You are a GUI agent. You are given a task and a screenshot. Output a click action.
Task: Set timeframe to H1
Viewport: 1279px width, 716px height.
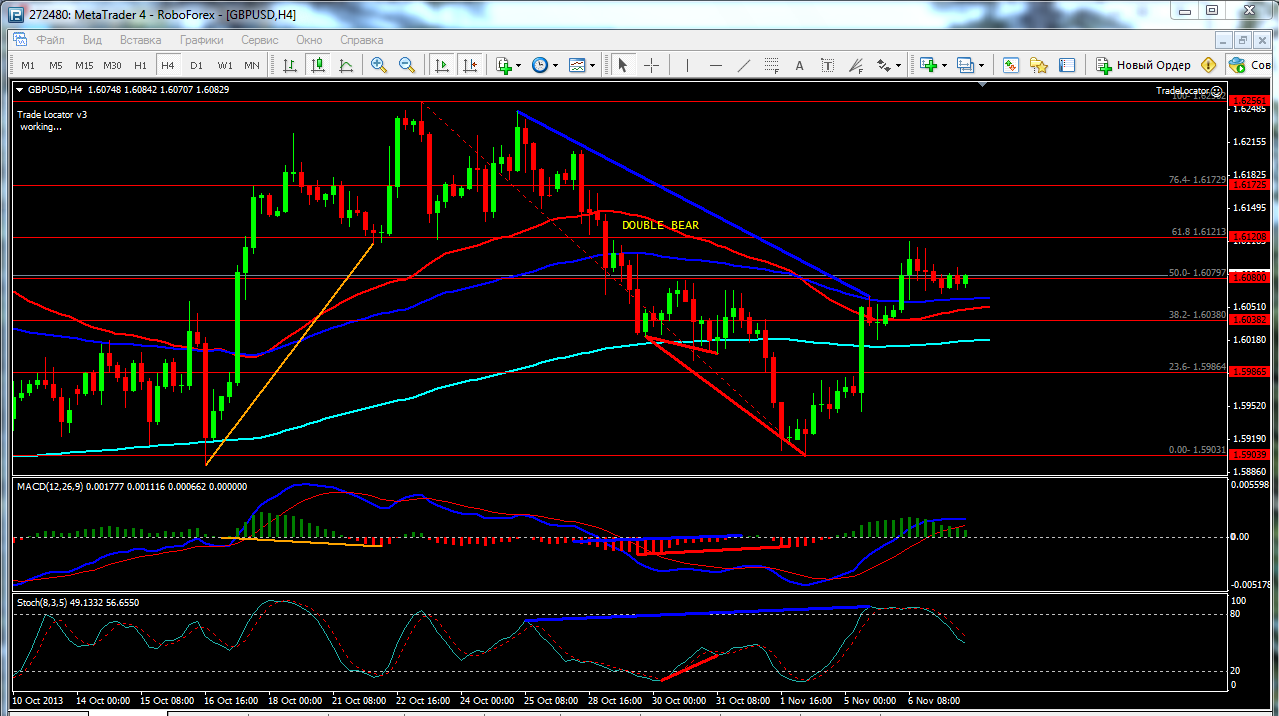coord(140,65)
